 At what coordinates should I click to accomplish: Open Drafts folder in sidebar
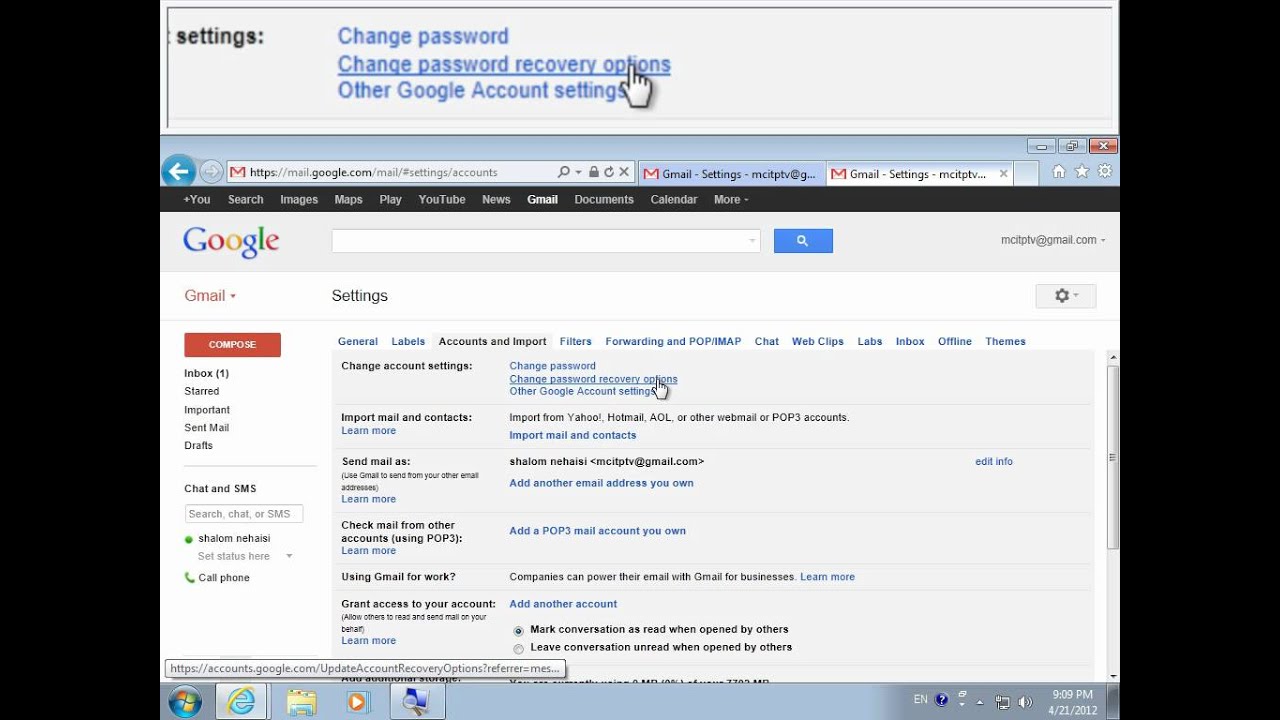[x=198, y=446]
